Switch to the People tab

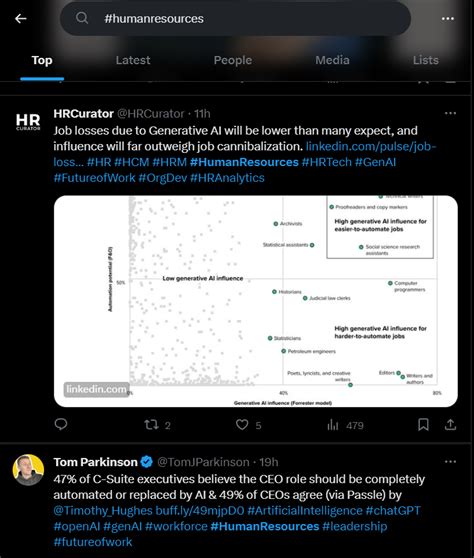(x=233, y=60)
